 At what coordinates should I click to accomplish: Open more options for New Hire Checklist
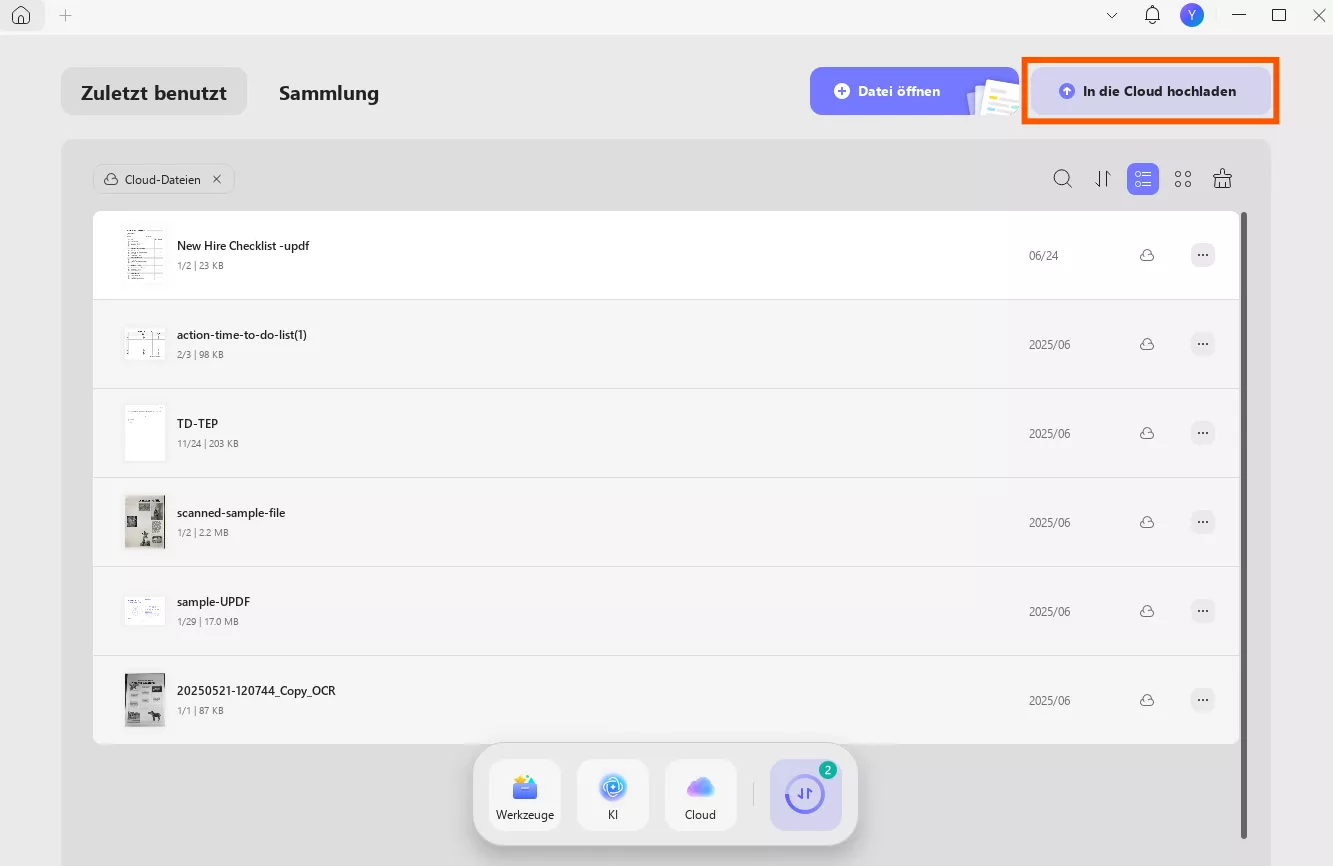pyautogui.click(x=1203, y=255)
